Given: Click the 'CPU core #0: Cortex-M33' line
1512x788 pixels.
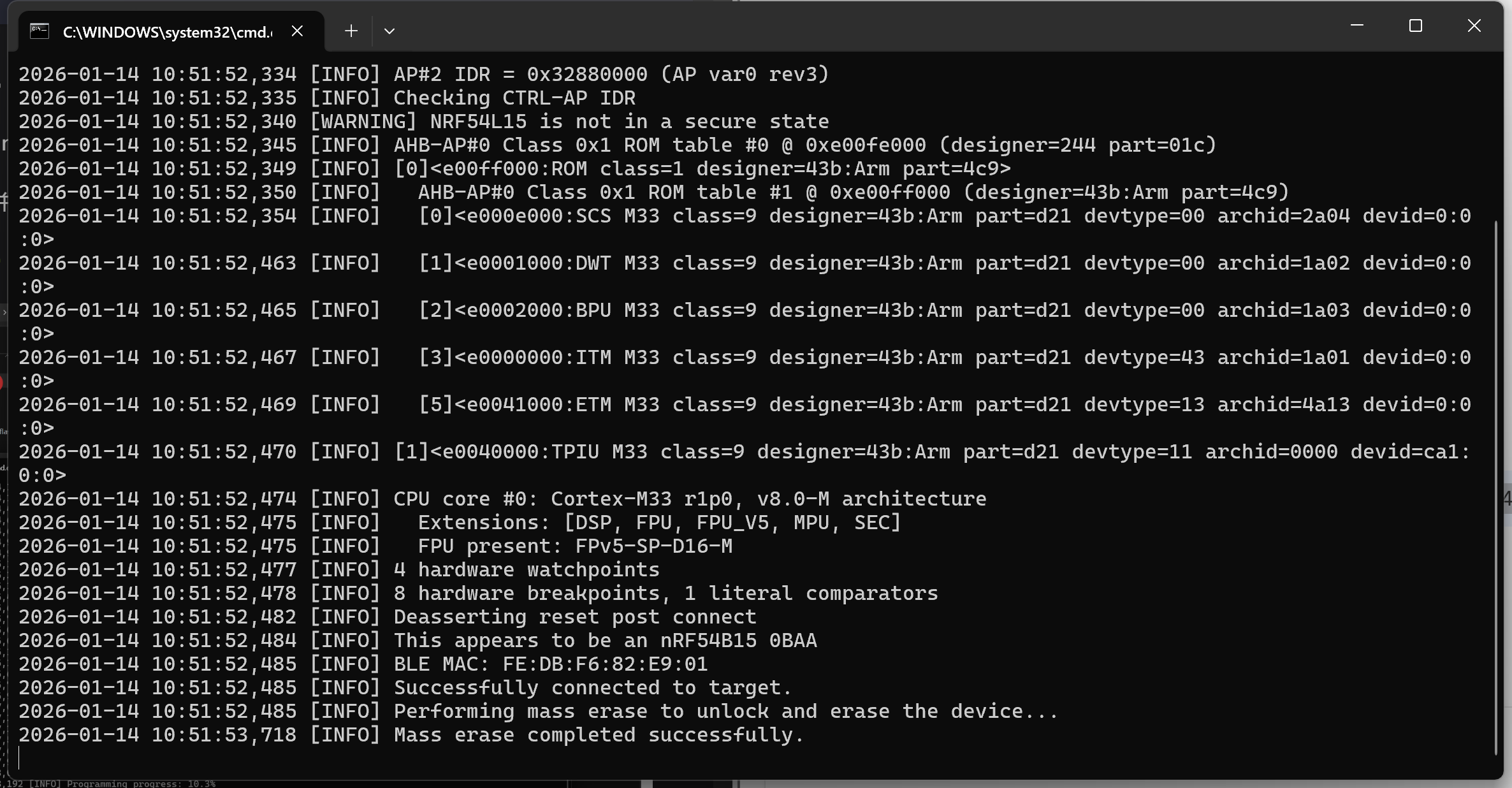Looking at the screenshot, I should tap(689, 499).
